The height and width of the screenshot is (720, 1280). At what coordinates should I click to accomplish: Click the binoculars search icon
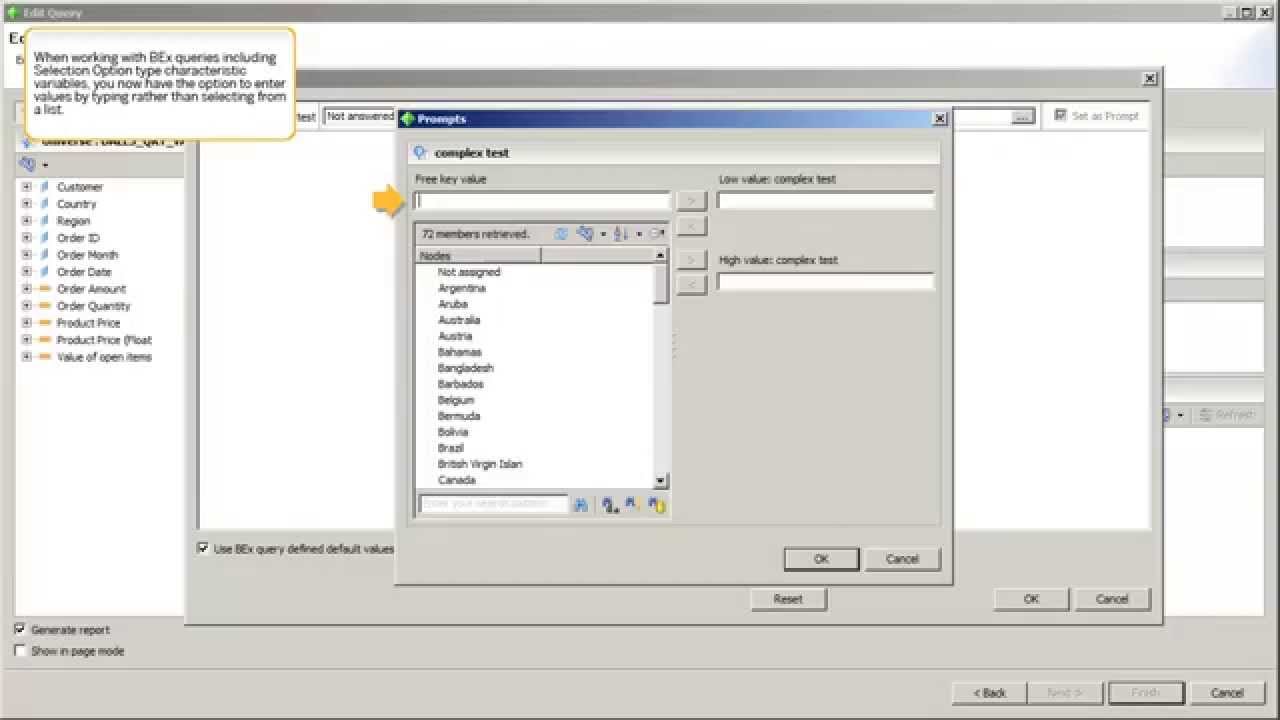pos(581,505)
